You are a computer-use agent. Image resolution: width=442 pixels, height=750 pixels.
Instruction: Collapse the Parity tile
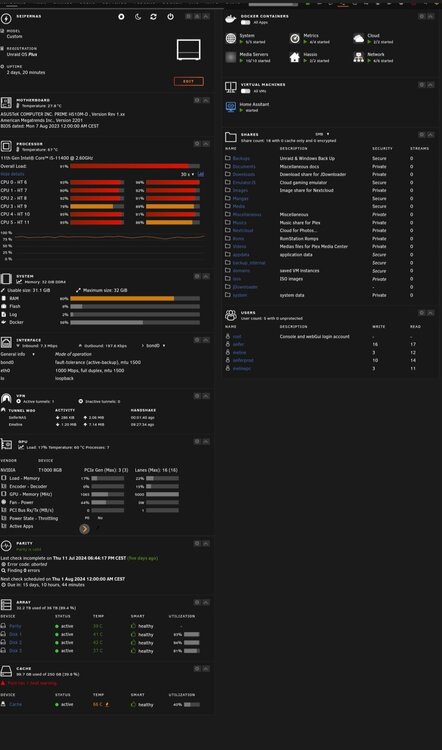(206, 543)
